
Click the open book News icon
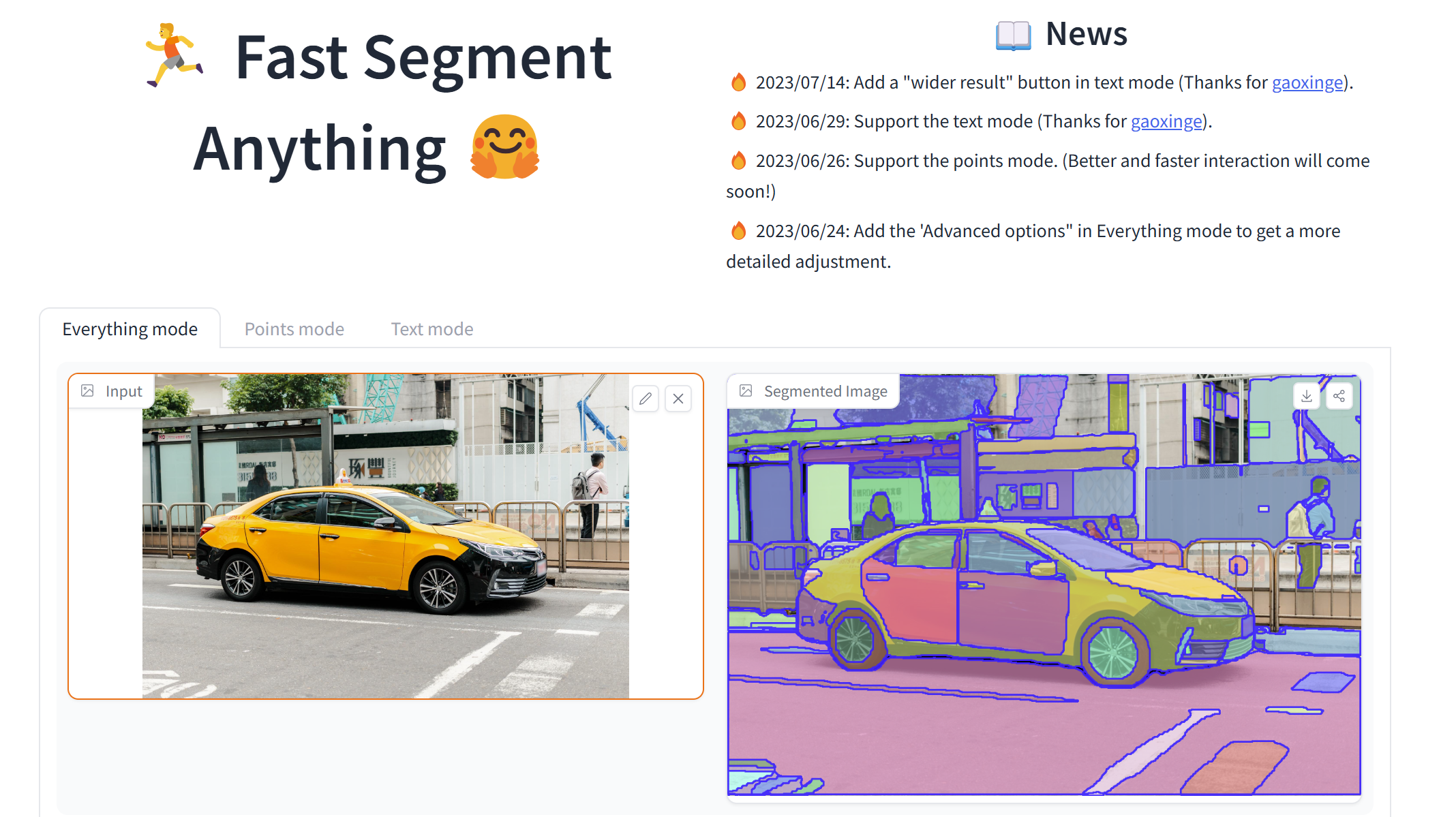[x=1013, y=35]
